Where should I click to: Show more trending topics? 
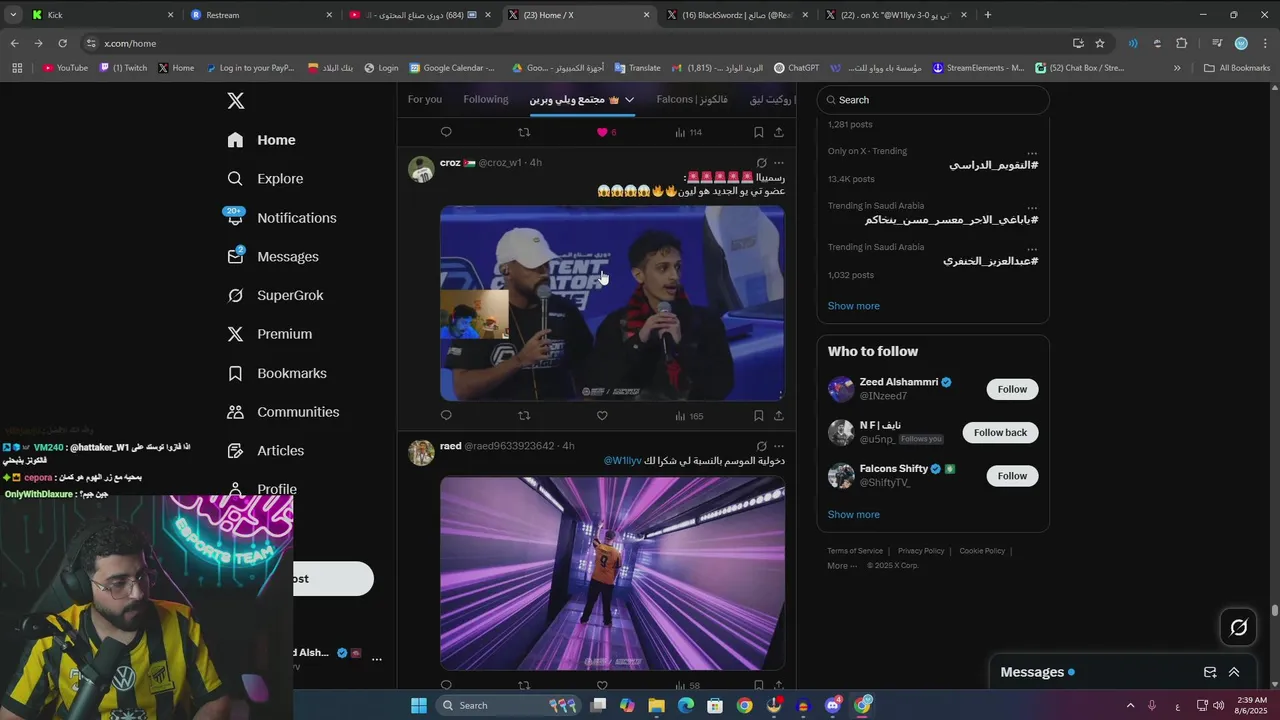point(853,306)
